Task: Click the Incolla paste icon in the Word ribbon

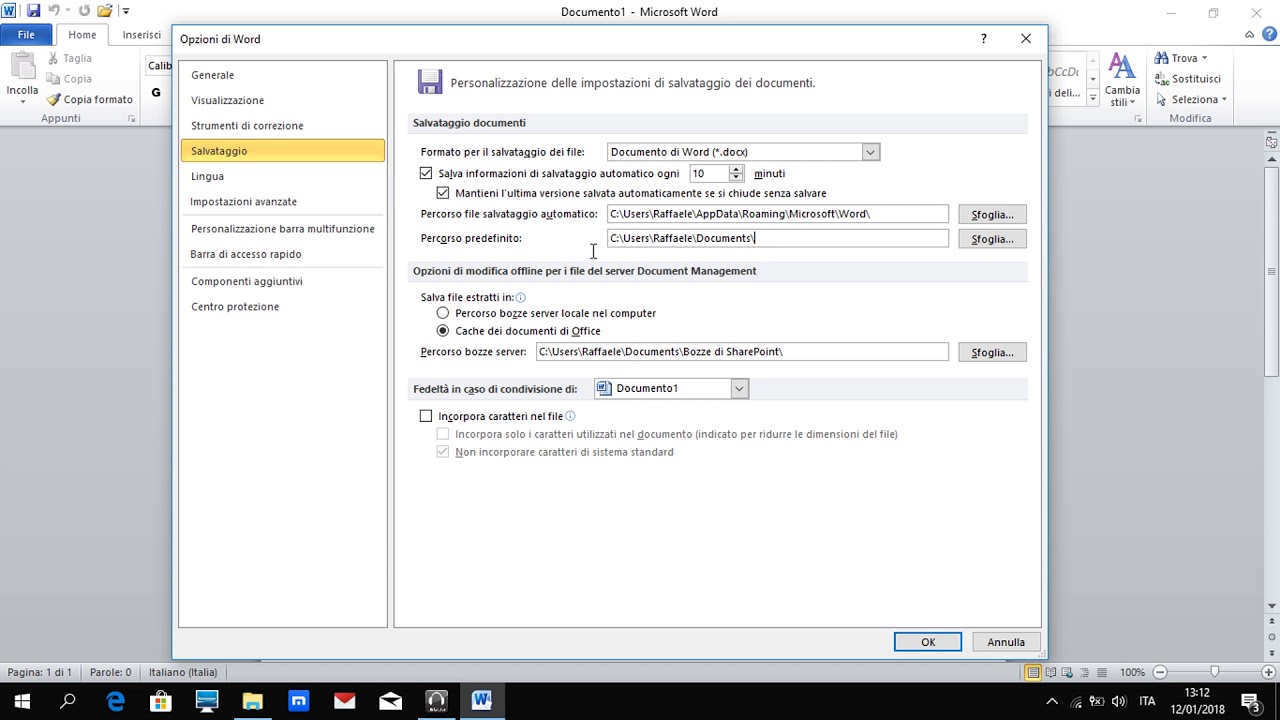Action: click(22, 67)
